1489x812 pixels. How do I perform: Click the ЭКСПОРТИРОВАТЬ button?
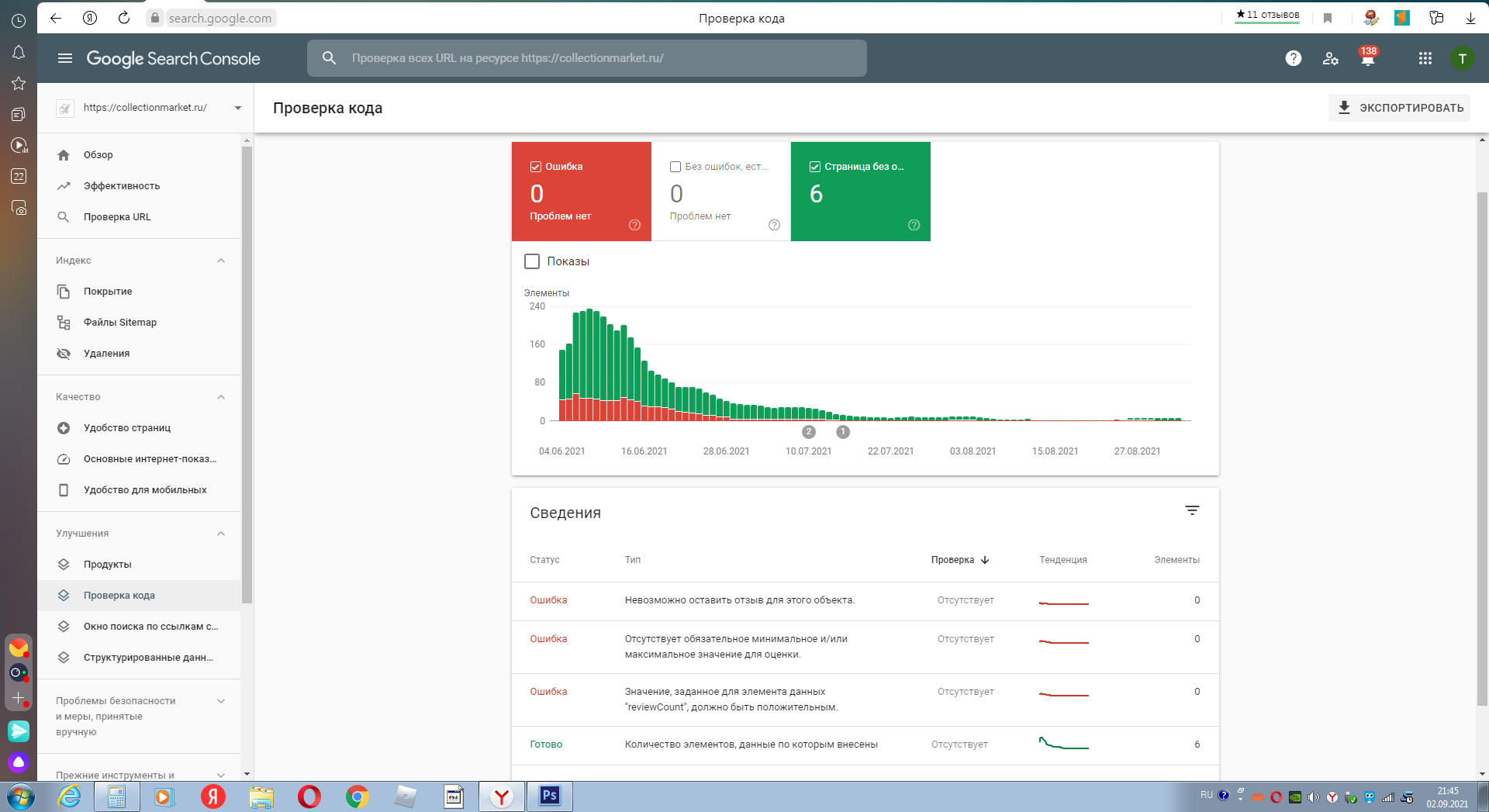coord(1400,108)
